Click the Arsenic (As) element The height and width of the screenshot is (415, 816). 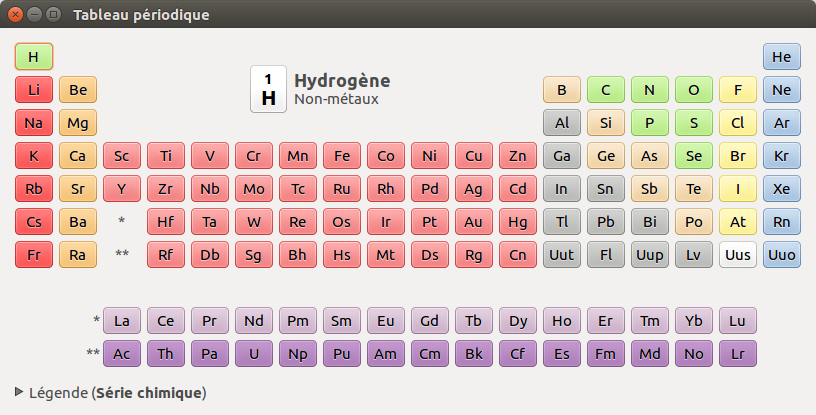(x=649, y=156)
